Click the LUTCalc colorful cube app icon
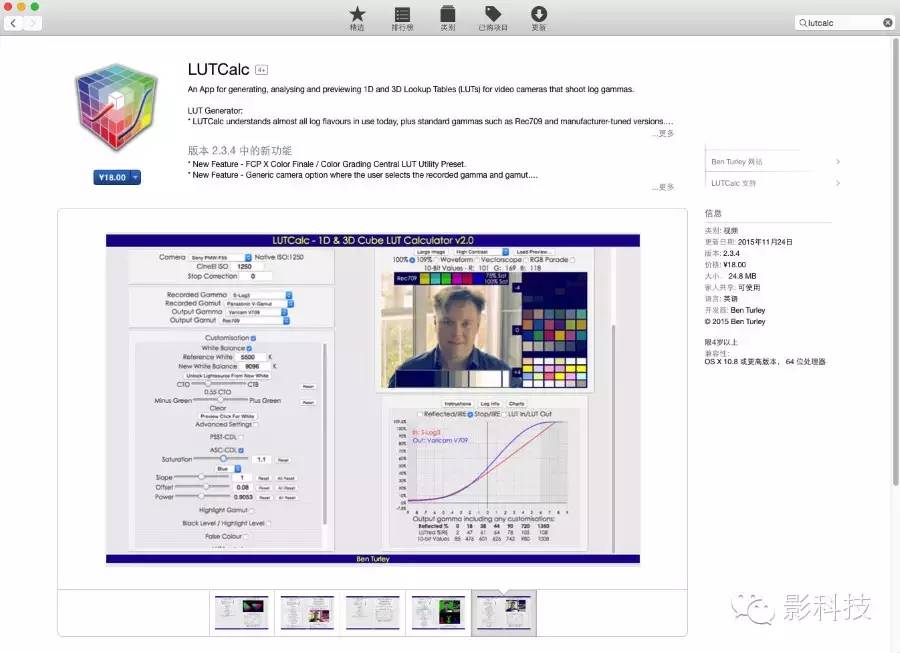The width and height of the screenshot is (900, 653). (x=117, y=110)
